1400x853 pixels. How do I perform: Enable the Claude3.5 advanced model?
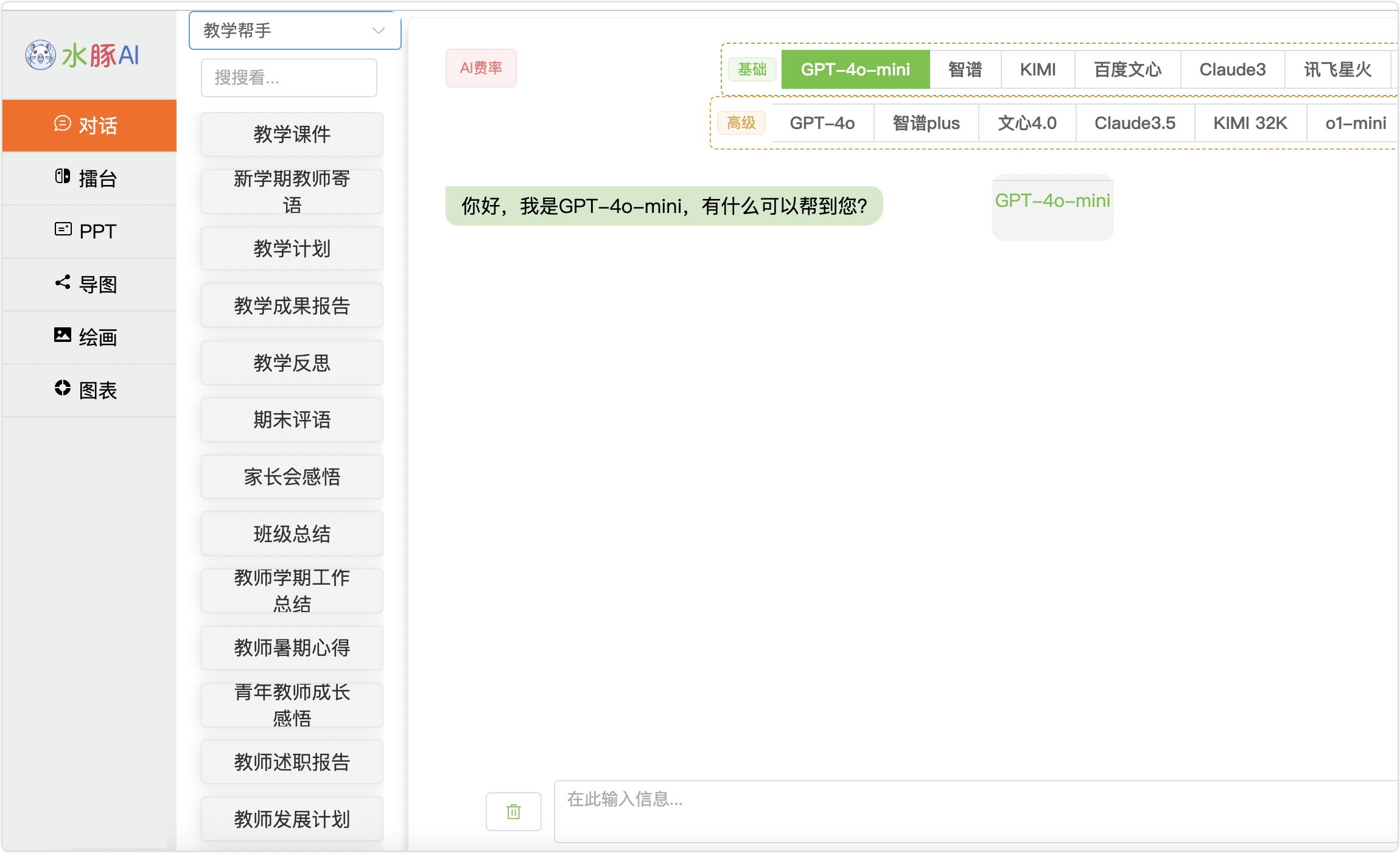pyautogui.click(x=1135, y=123)
